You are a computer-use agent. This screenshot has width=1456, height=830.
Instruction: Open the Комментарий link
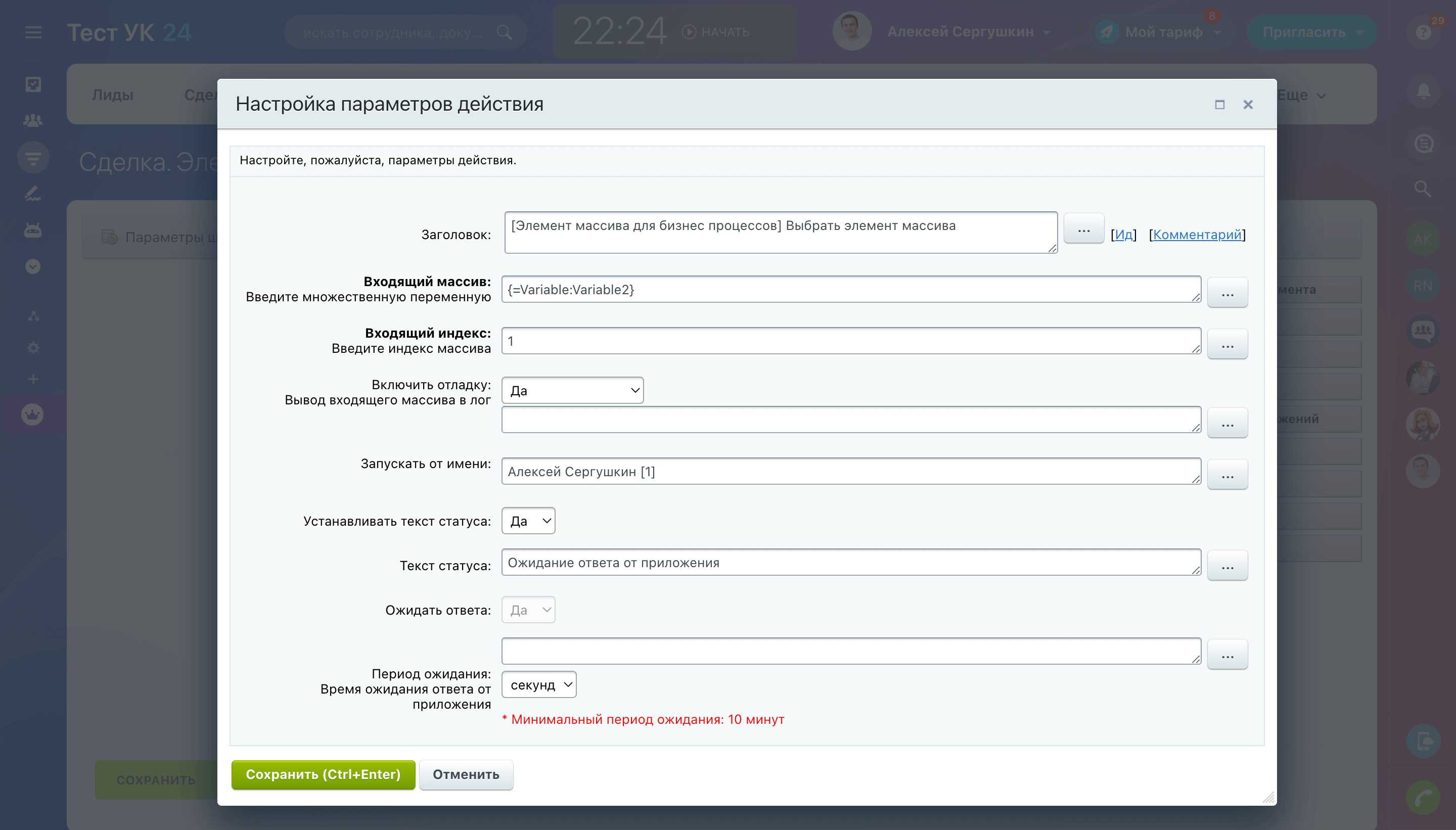(x=1197, y=235)
